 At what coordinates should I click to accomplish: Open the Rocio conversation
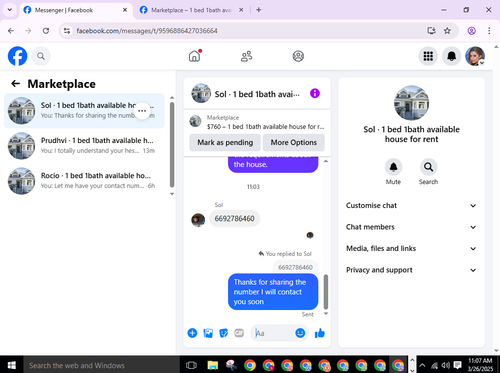point(84,181)
